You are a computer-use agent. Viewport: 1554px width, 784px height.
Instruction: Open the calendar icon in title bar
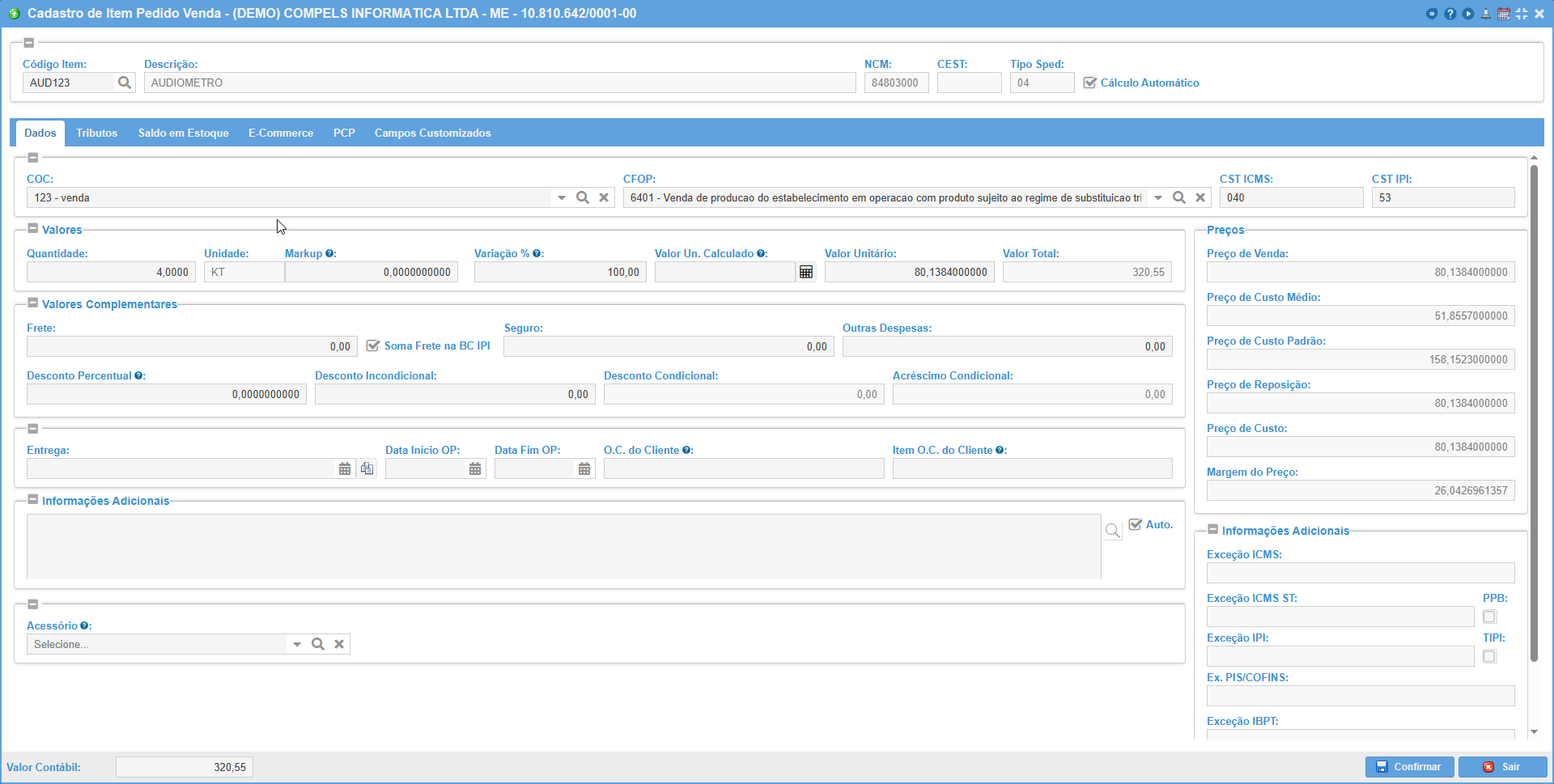coord(1504,14)
